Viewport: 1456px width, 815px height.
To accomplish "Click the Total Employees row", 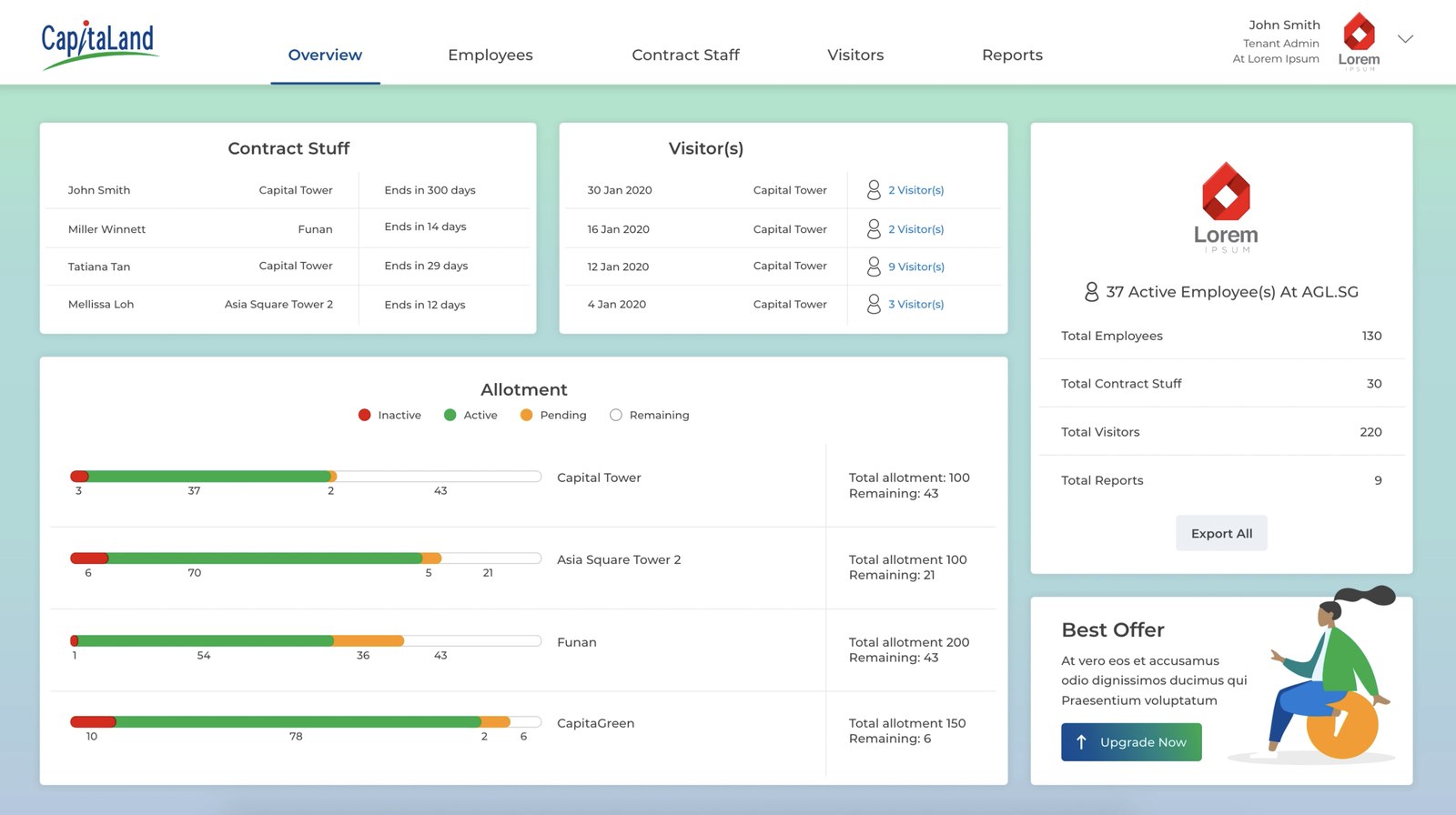I will 1221,336.
